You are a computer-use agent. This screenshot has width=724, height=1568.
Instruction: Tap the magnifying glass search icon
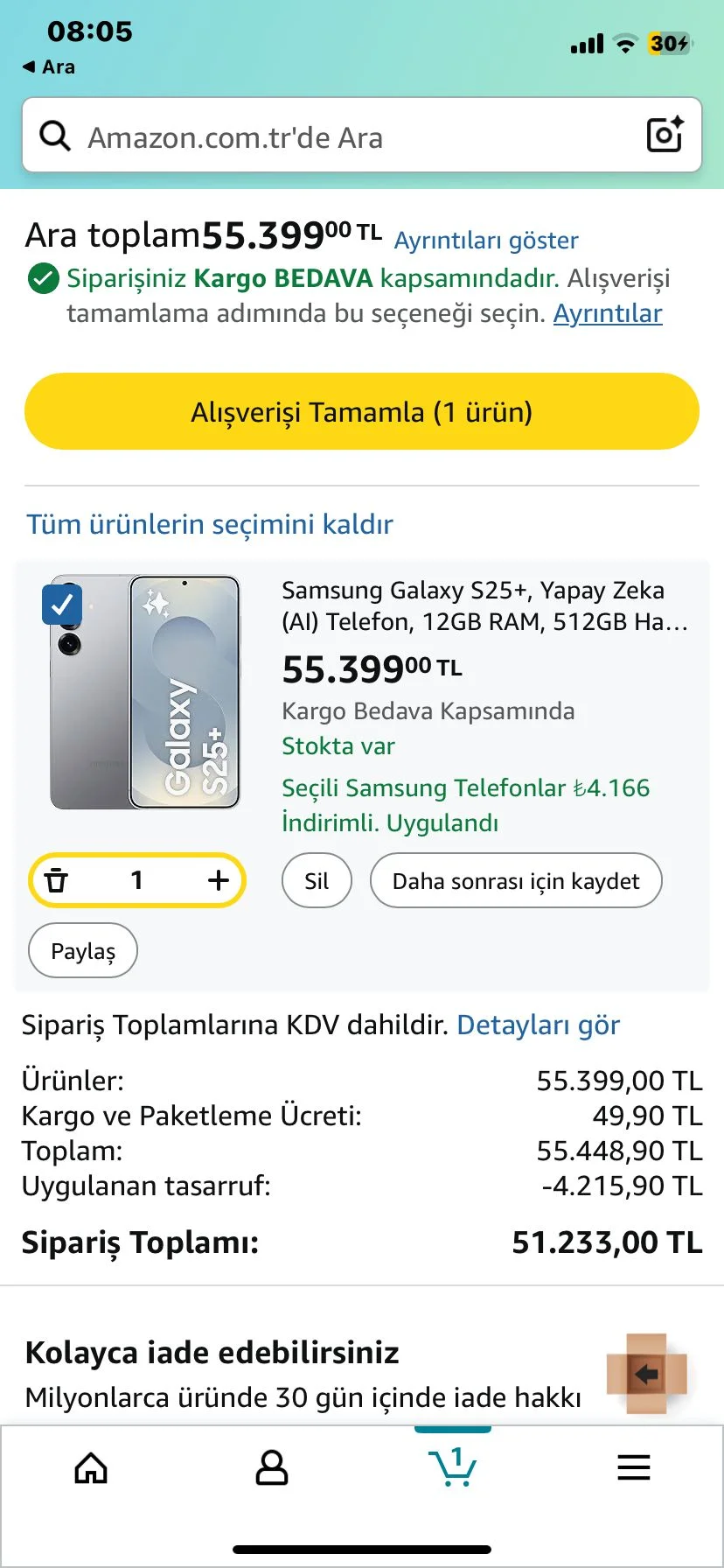pyautogui.click(x=55, y=136)
